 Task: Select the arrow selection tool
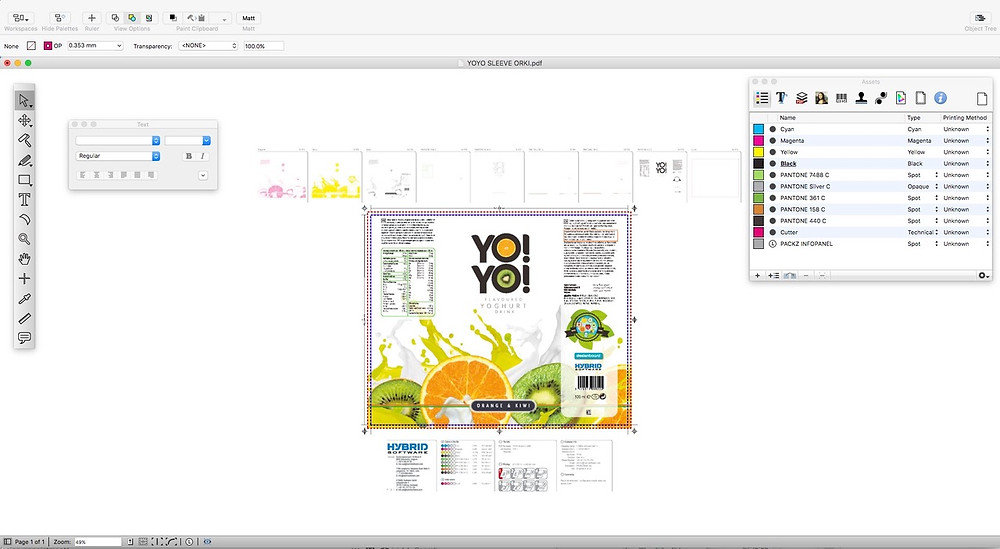pyautogui.click(x=24, y=101)
